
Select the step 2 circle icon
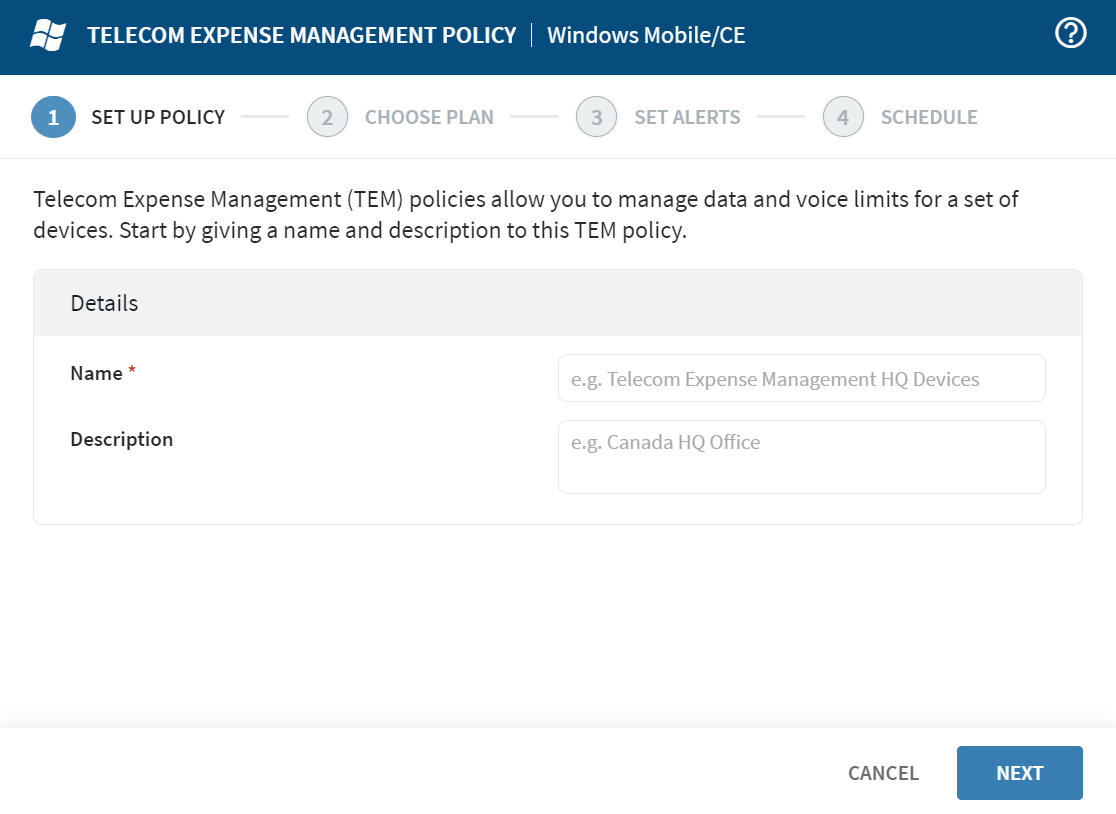click(x=327, y=117)
